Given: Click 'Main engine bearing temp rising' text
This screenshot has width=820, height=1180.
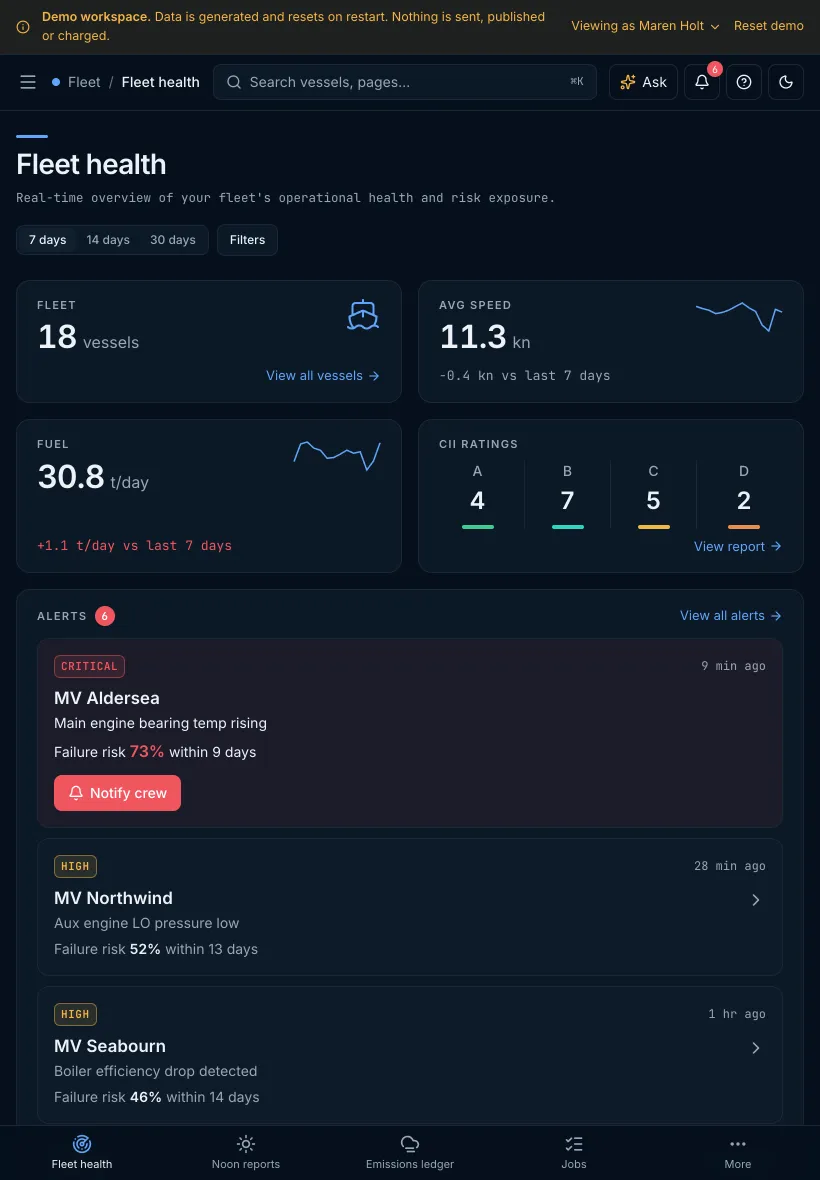Looking at the screenshot, I should tap(160, 723).
